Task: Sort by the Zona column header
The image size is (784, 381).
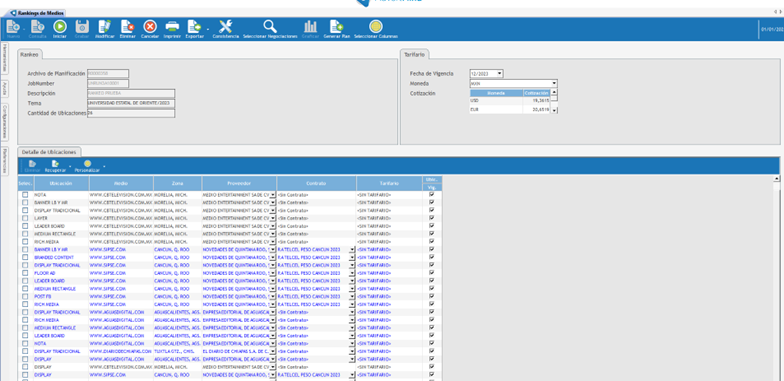Action: click(178, 184)
